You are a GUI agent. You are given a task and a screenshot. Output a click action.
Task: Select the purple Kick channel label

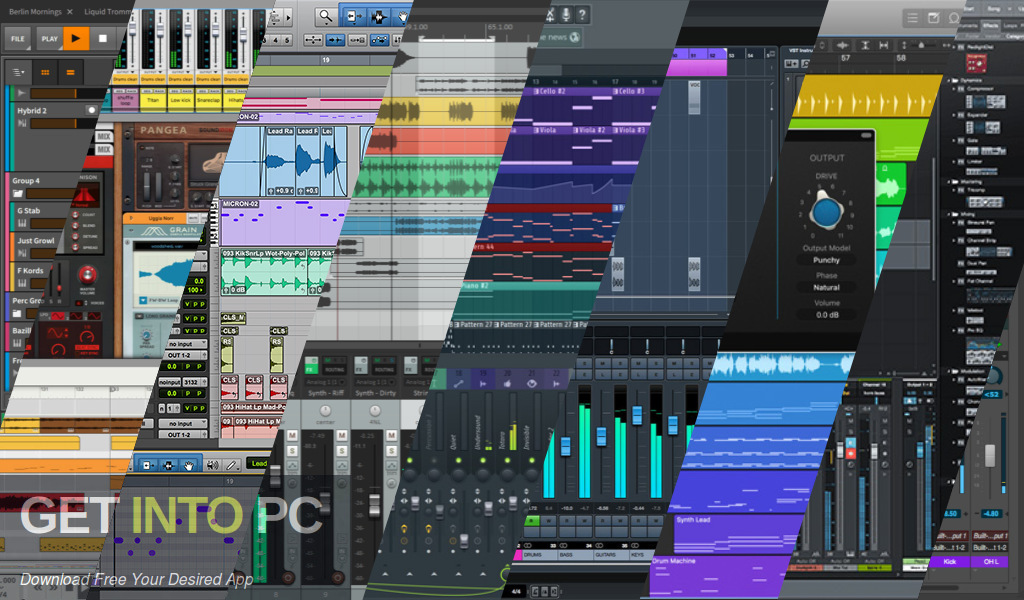pos(950,561)
